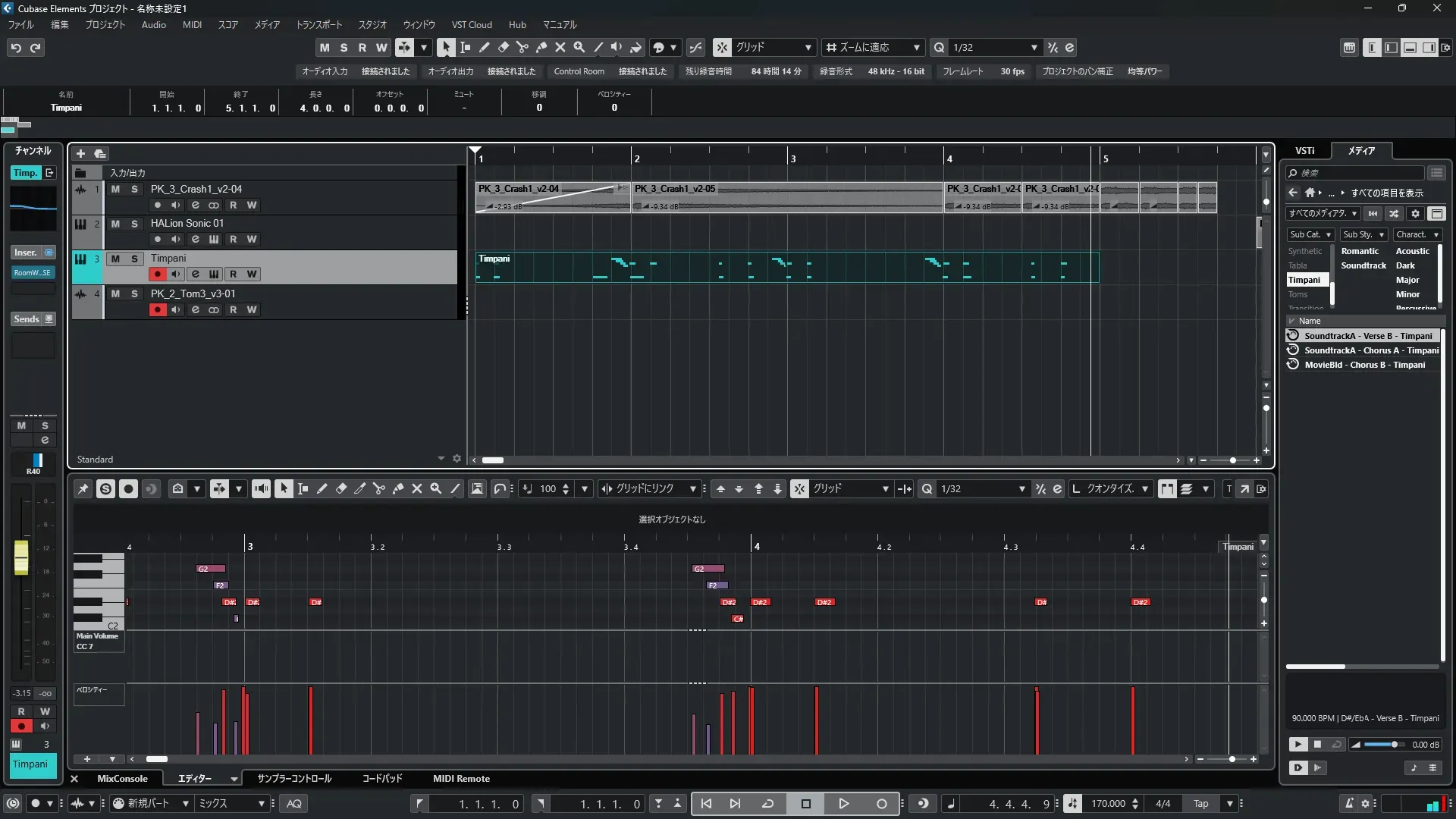Select SoundtrackA - Chorus A - Timpani loop
Image resolution: width=1456 pixels, height=819 pixels.
click(x=1370, y=350)
